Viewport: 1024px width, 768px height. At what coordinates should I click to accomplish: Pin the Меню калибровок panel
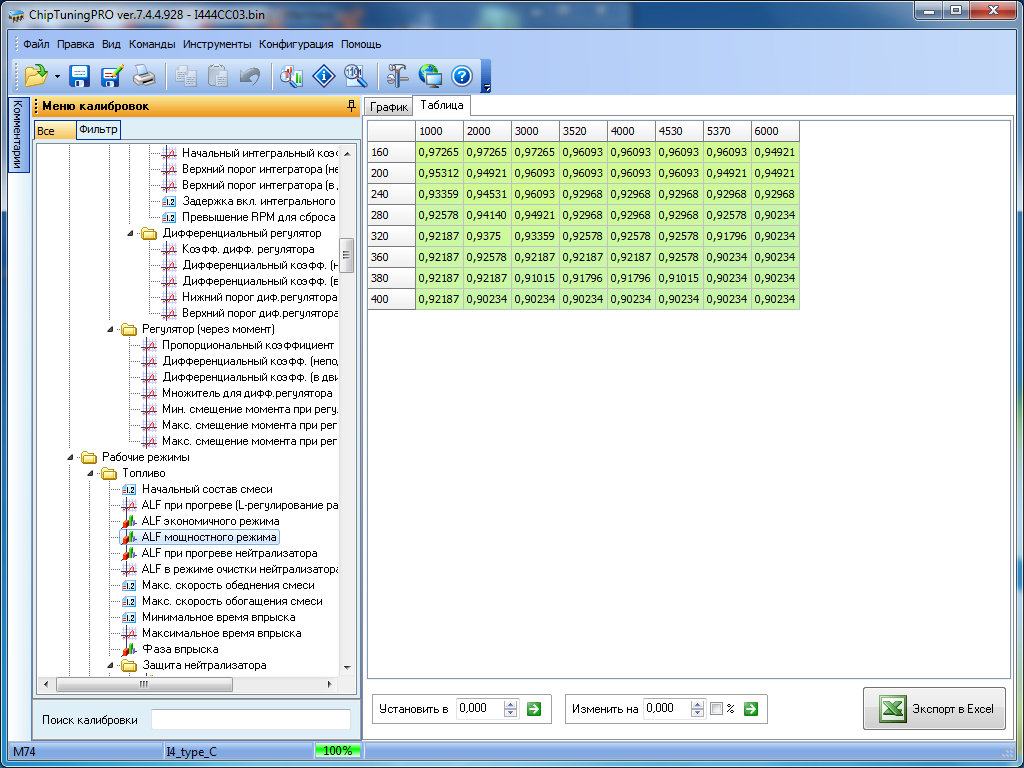350,105
